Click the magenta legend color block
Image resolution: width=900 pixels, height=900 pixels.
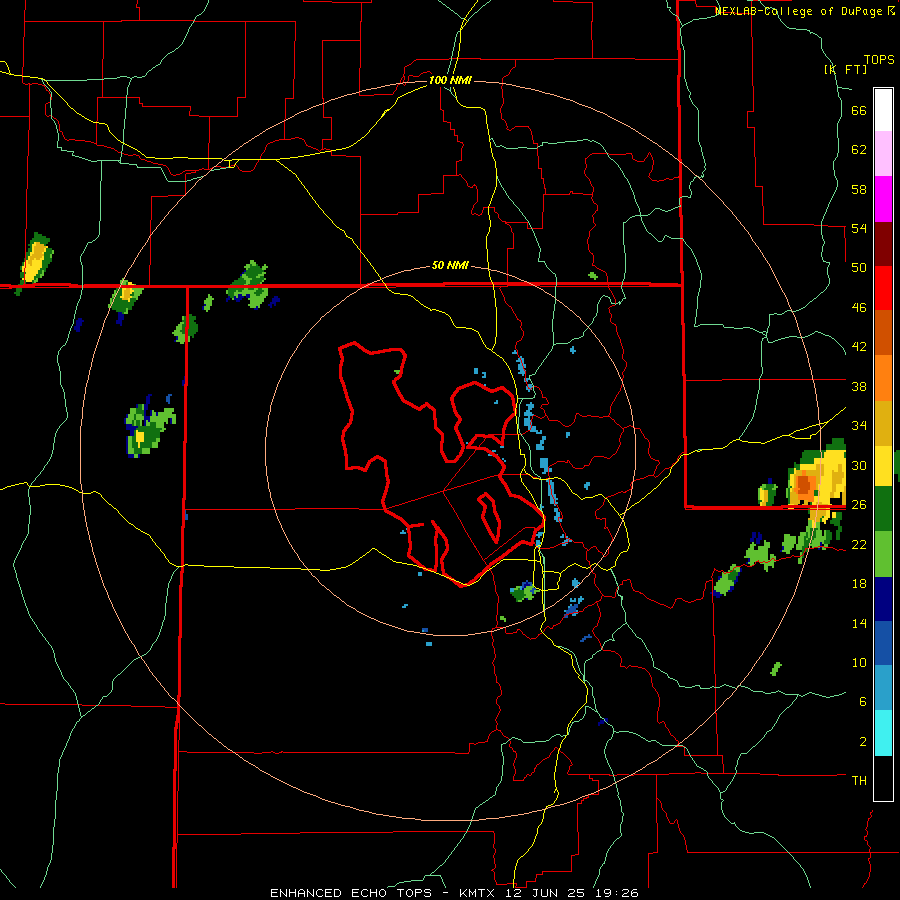pyautogui.click(x=883, y=199)
